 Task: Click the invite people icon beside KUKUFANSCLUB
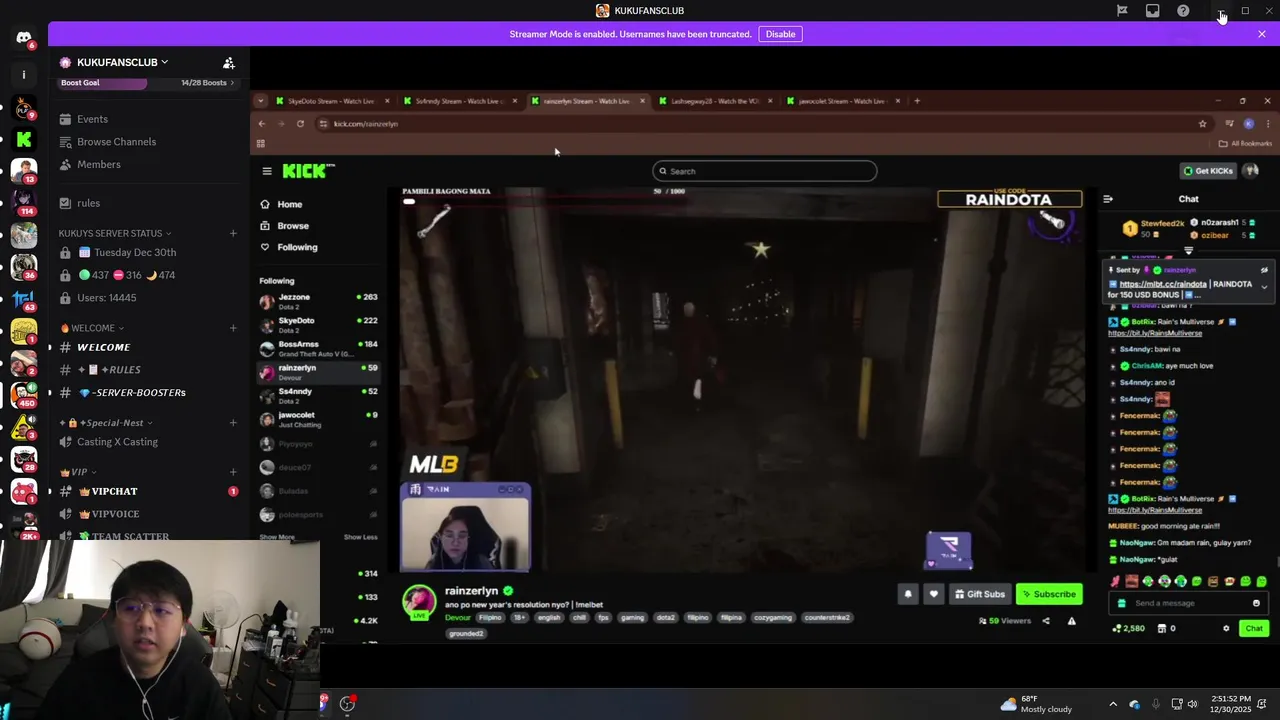tap(229, 63)
